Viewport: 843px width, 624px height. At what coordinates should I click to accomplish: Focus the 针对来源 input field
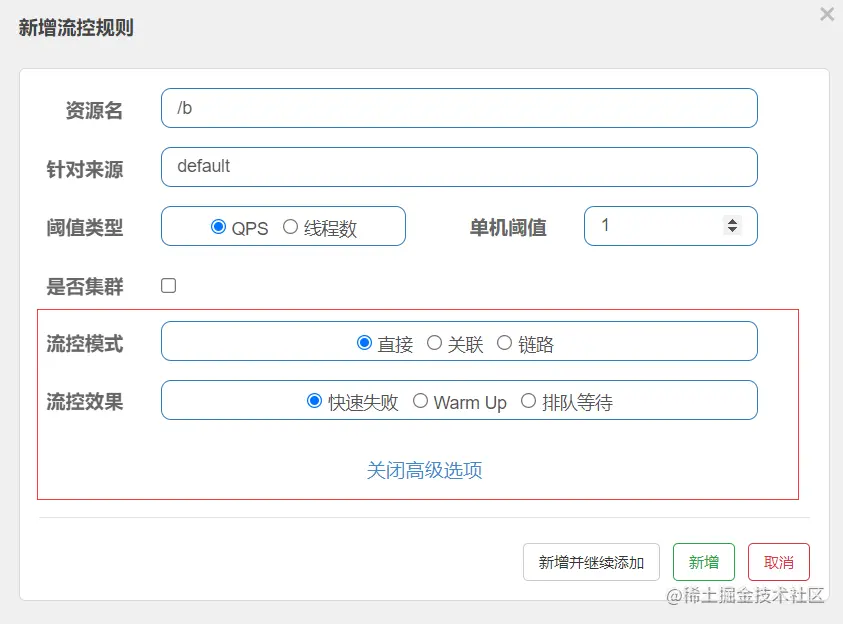click(x=459, y=167)
